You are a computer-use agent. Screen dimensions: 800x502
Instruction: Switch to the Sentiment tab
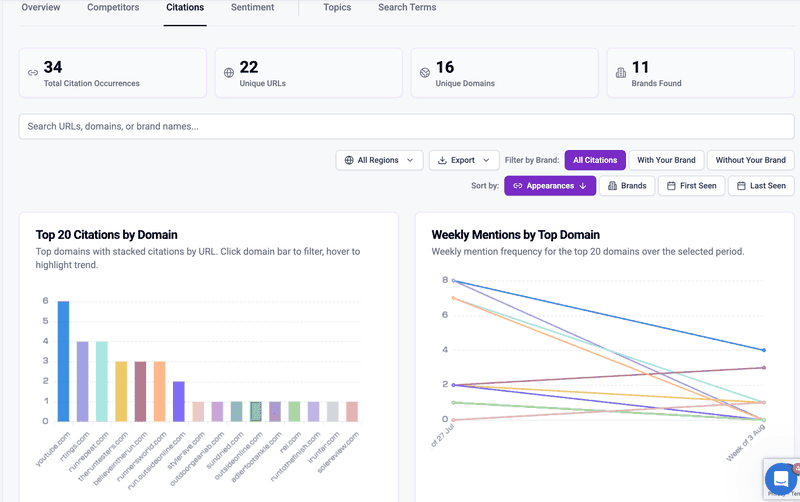click(252, 8)
